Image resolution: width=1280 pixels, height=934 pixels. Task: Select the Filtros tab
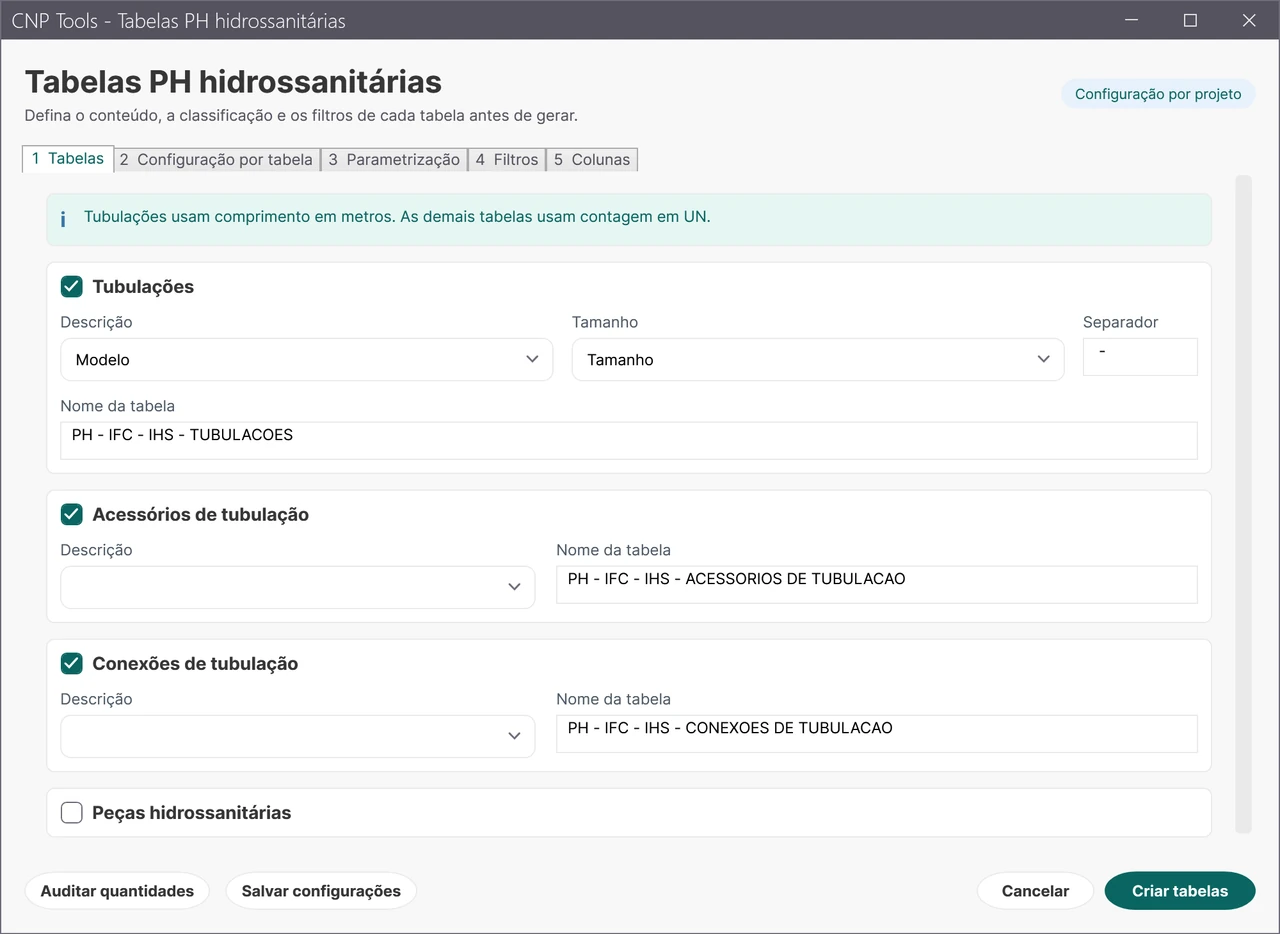pos(507,159)
